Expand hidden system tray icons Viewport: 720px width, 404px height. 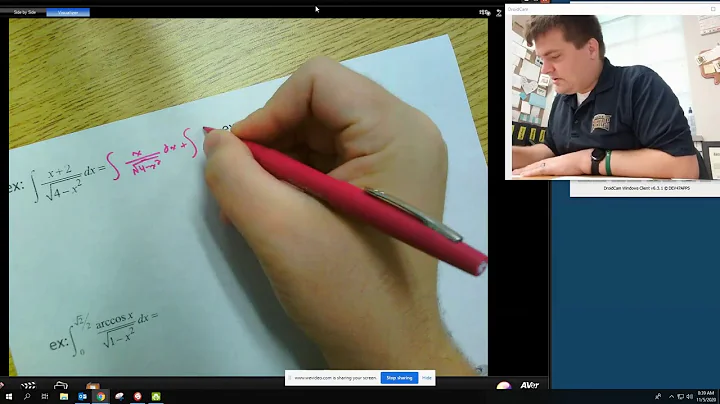point(671,397)
